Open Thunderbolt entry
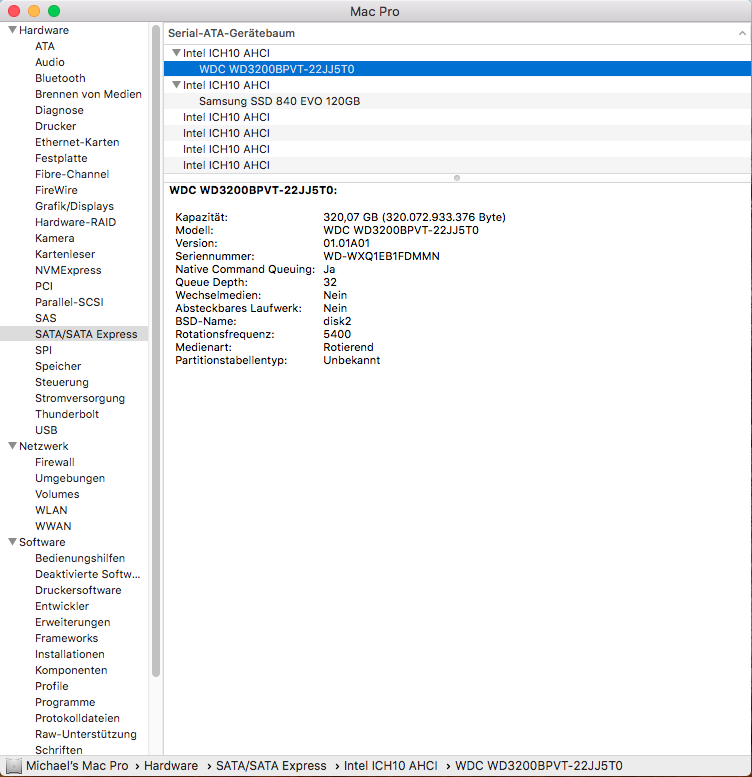The image size is (752, 777). [x=67, y=414]
